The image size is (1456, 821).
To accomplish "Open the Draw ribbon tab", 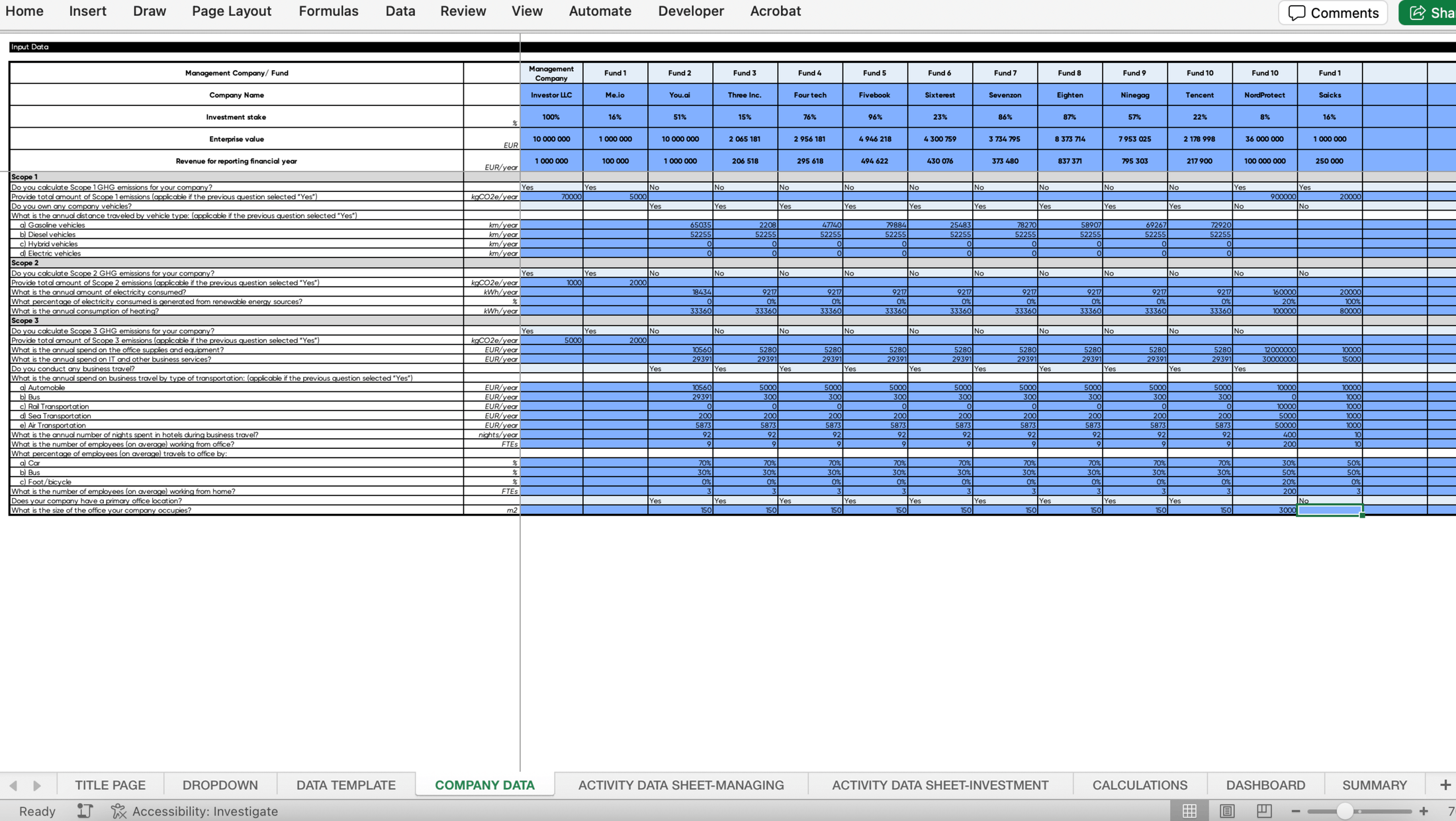I will point(149,11).
